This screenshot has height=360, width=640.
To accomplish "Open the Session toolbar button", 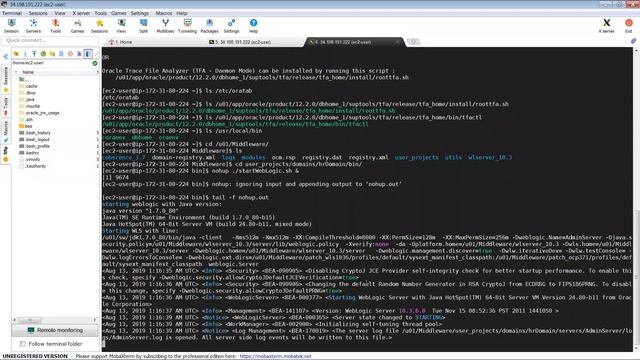I will click(11, 26).
